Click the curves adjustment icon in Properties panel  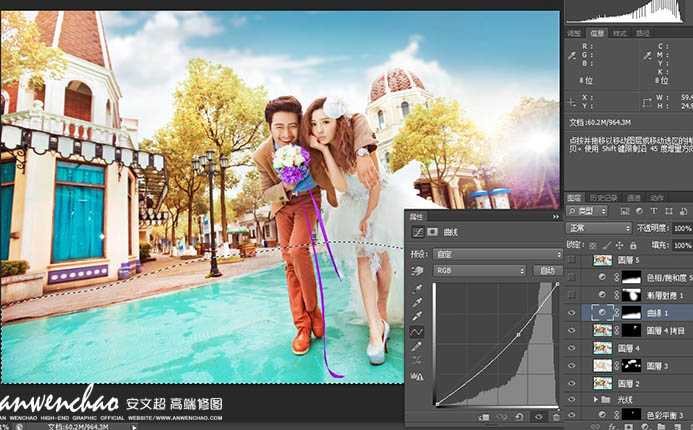pos(417,232)
